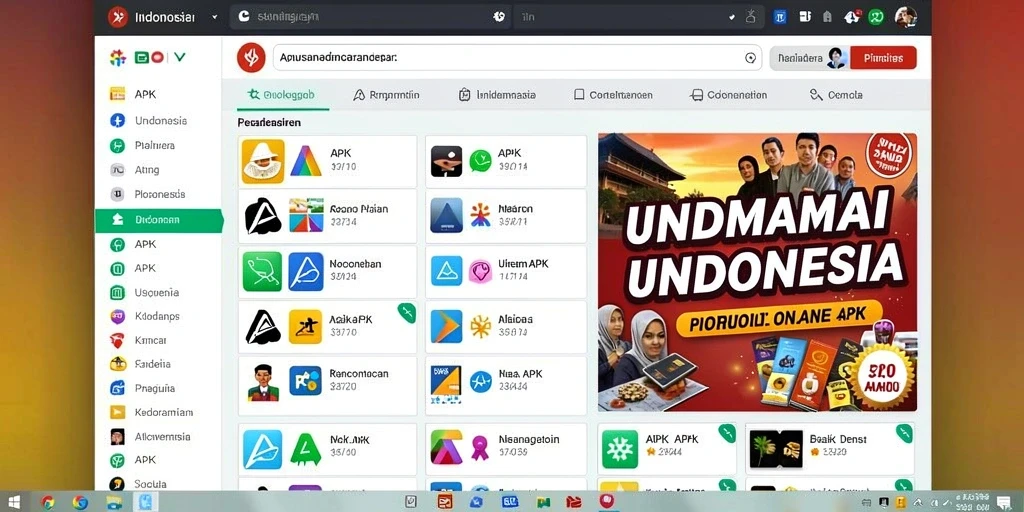This screenshot has width=1024, height=512.
Task: Open the AalkaPK app card
Action: coord(327,327)
